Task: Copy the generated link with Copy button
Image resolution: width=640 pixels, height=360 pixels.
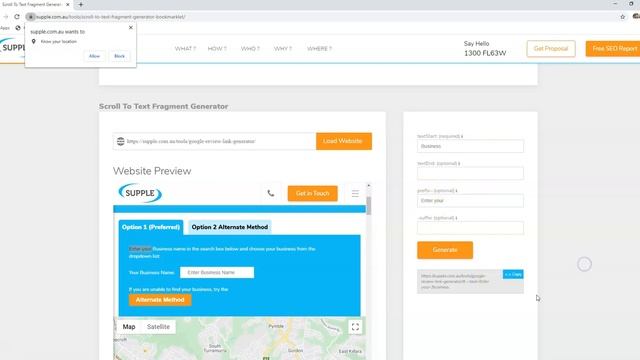Action: tap(513, 274)
